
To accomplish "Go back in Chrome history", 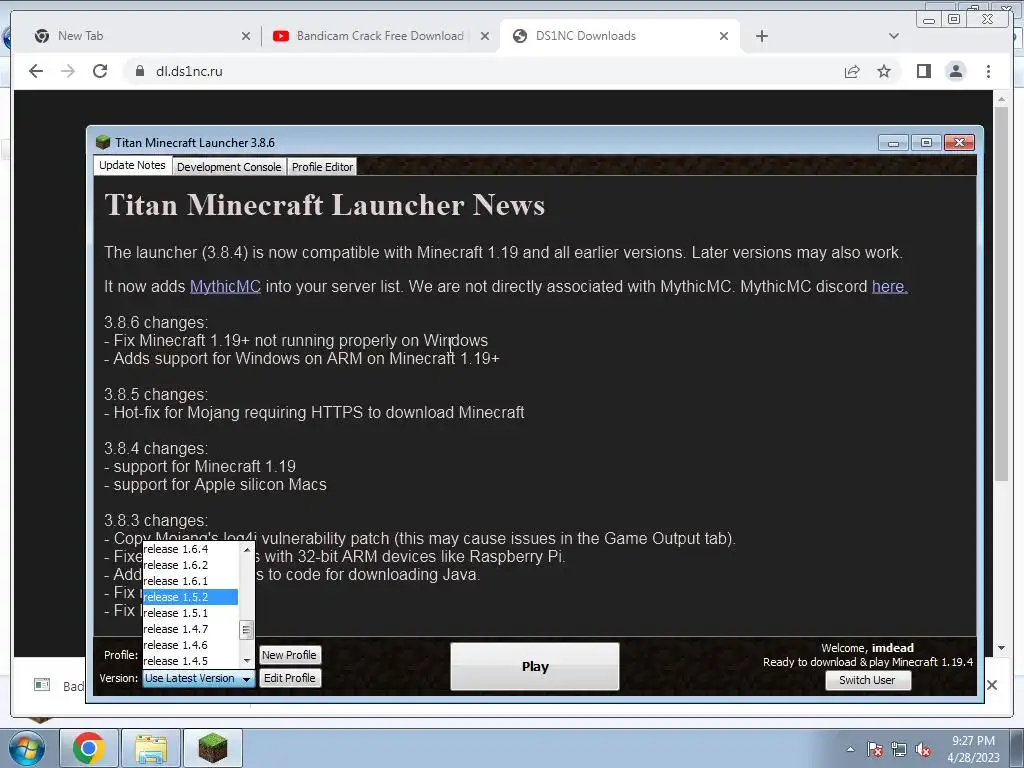I will pyautogui.click(x=36, y=71).
